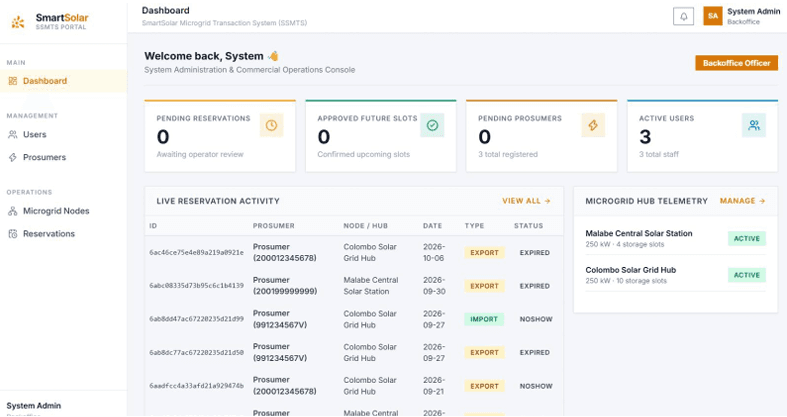Click View All reservation activity link

tap(526, 201)
